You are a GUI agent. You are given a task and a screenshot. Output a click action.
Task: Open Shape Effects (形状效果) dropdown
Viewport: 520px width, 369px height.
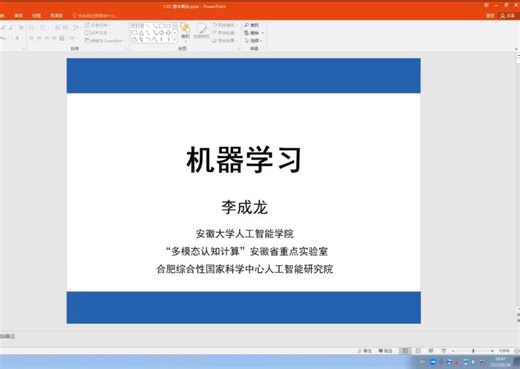(225, 40)
